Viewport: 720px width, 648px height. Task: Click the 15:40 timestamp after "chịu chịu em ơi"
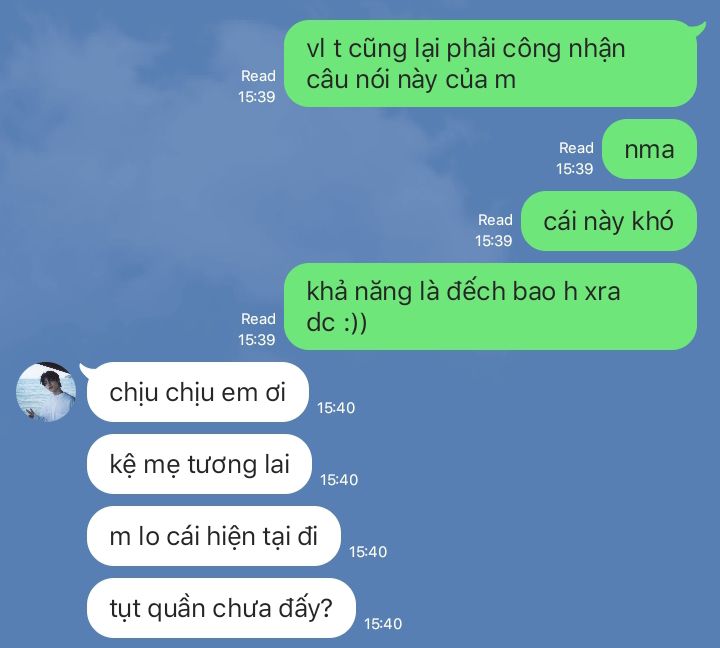[x=336, y=408]
